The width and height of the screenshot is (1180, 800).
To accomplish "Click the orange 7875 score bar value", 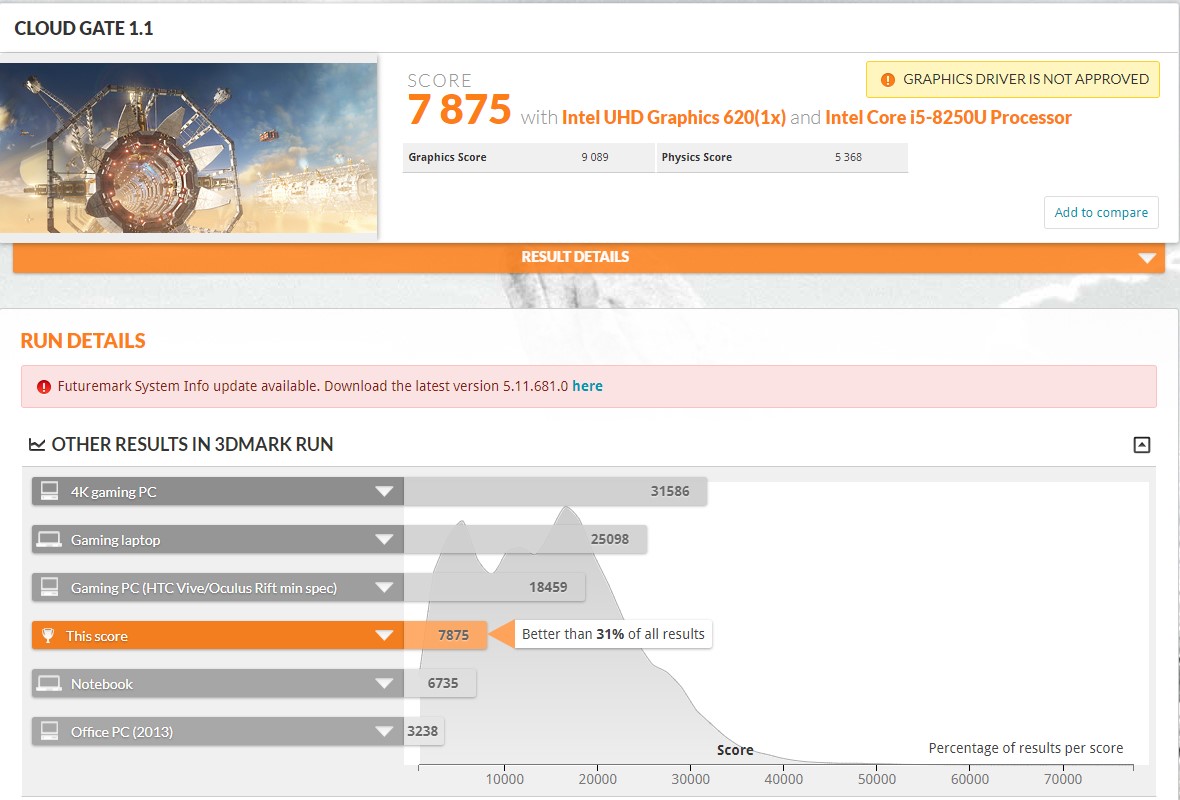I will (453, 635).
